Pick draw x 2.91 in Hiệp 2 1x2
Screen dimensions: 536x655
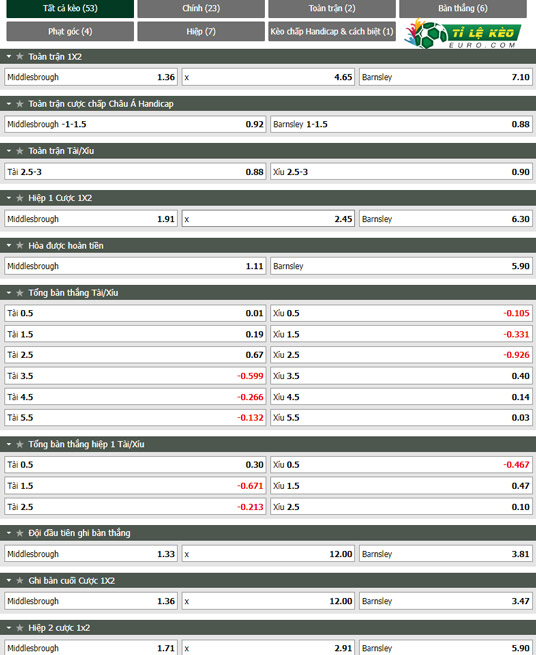coord(268,647)
